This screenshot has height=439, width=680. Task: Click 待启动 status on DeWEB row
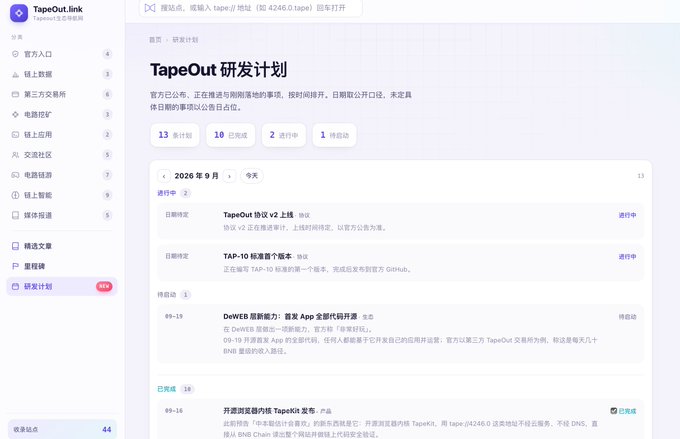(x=627, y=317)
